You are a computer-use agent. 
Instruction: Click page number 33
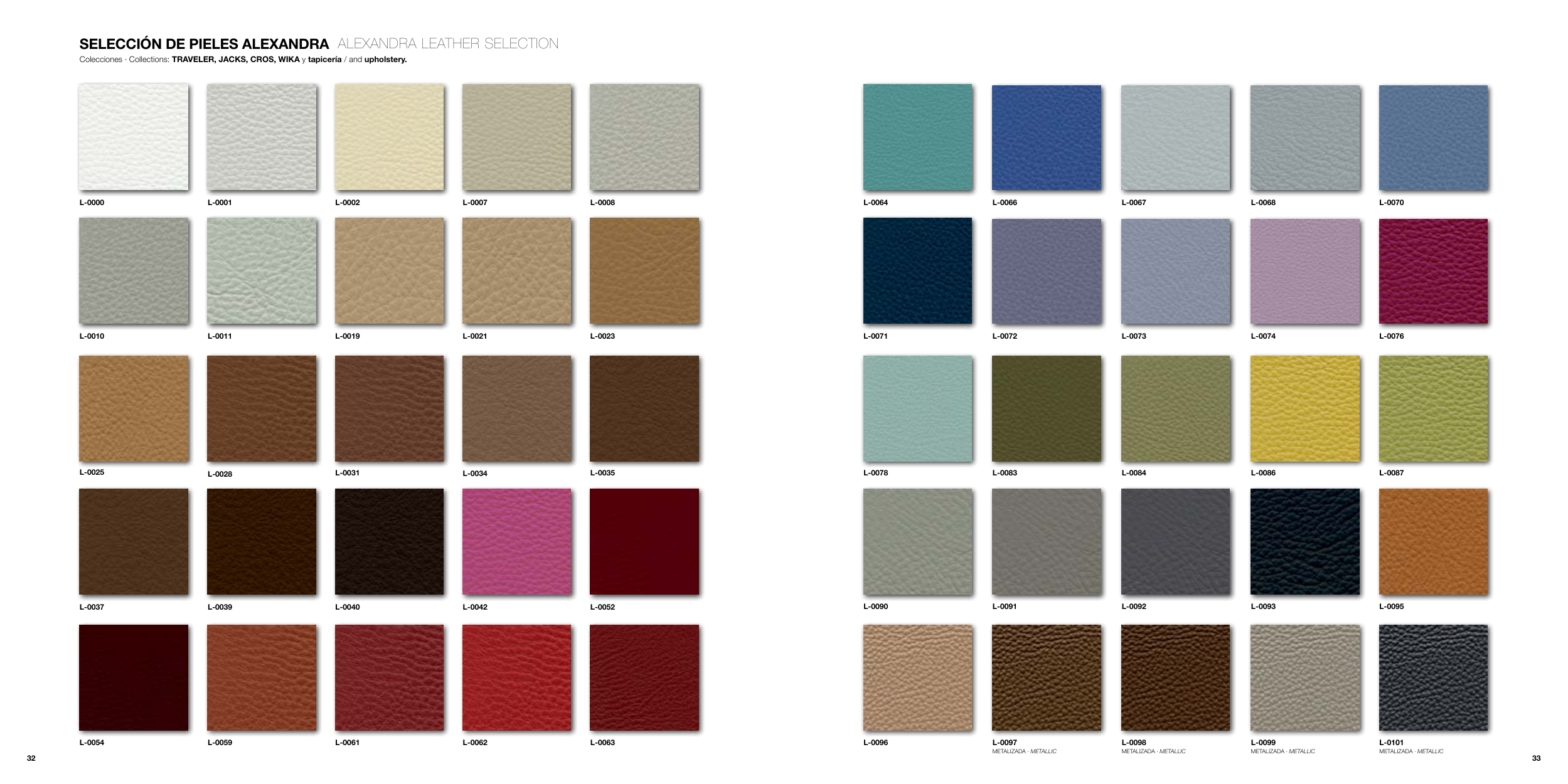click(1536, 758)
